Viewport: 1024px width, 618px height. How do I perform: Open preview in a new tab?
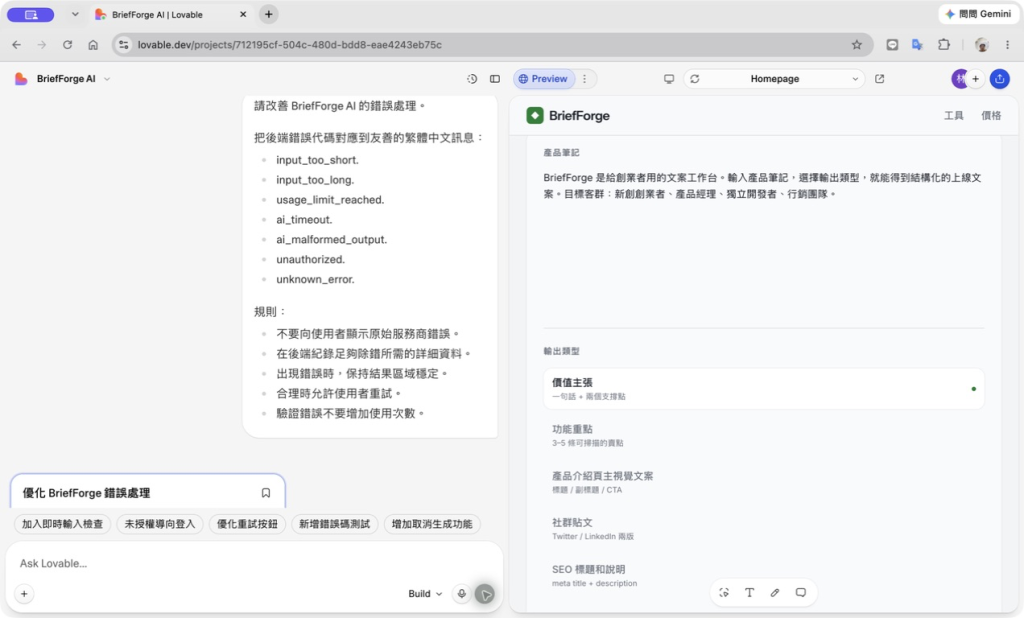coord(880,78)
